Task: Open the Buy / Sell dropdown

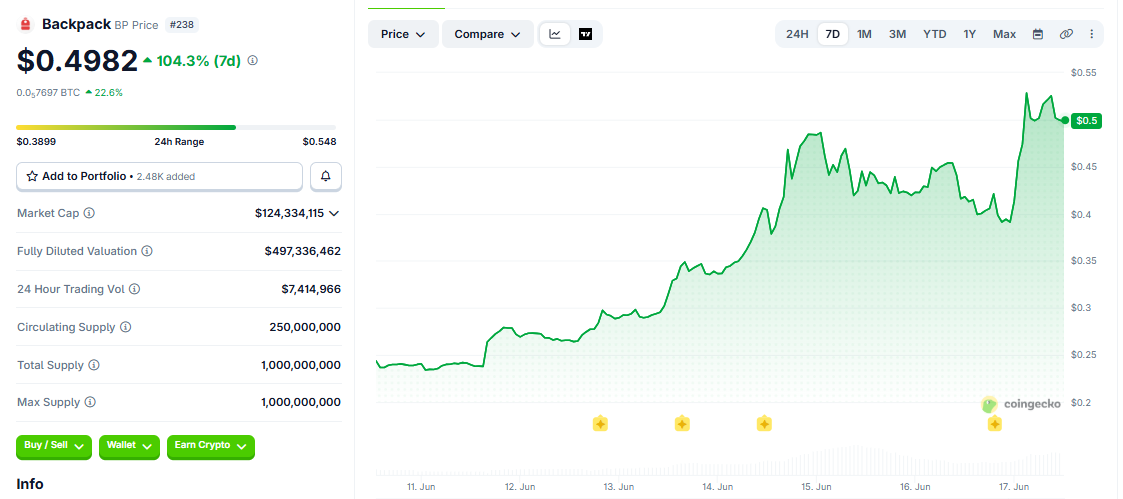Action: pyautogui.click(x=54, y=446)
